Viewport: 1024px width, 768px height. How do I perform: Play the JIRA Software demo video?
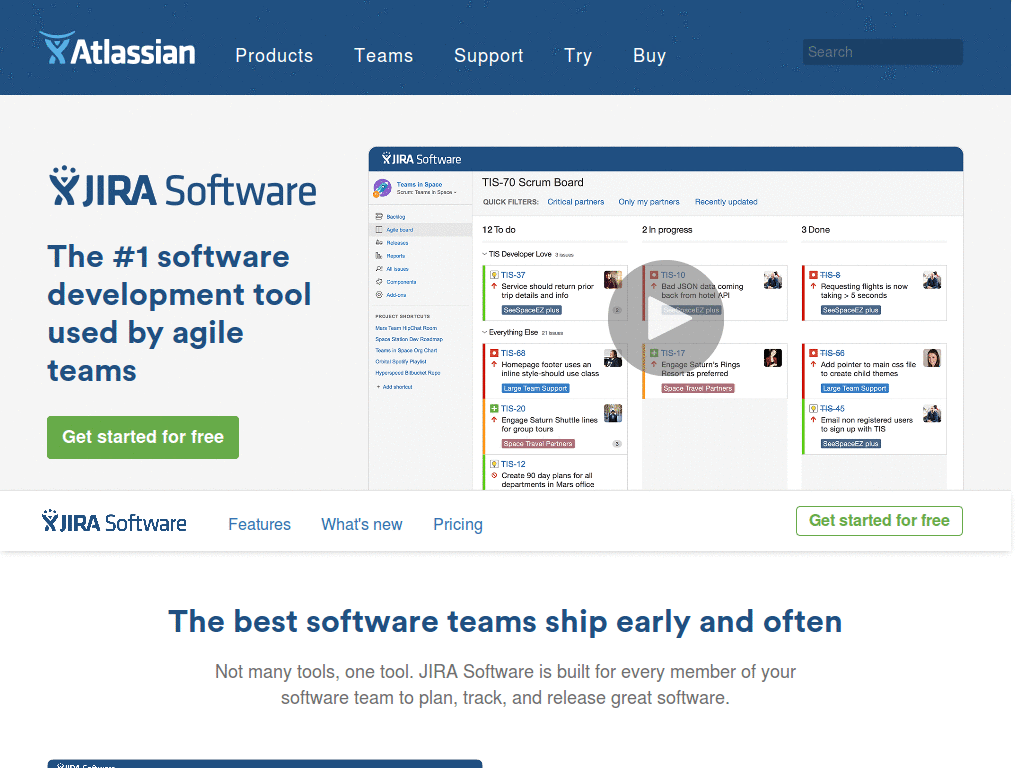[665, 318]
